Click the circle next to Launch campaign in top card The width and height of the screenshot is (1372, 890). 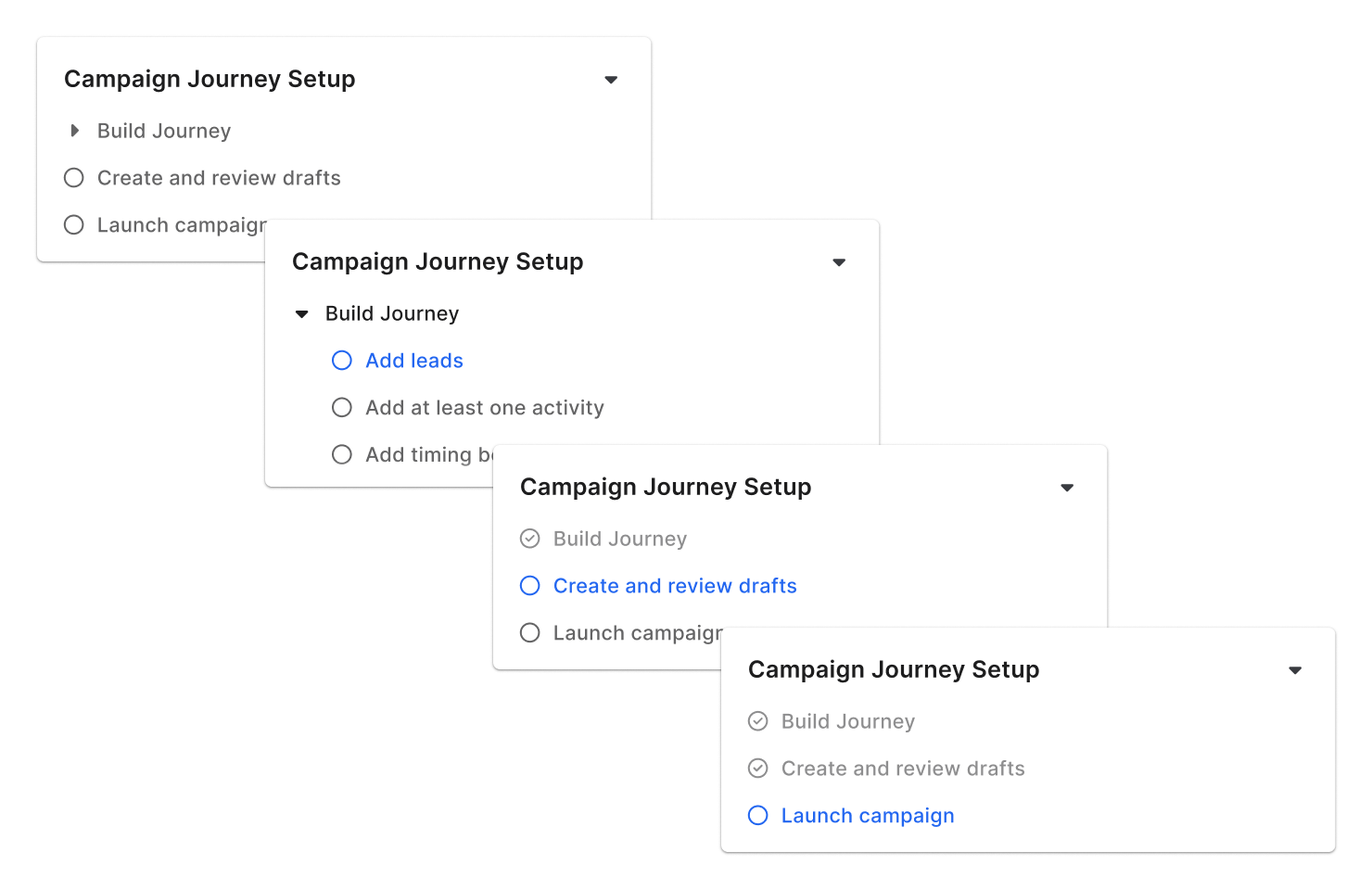(x=73, y=224)
